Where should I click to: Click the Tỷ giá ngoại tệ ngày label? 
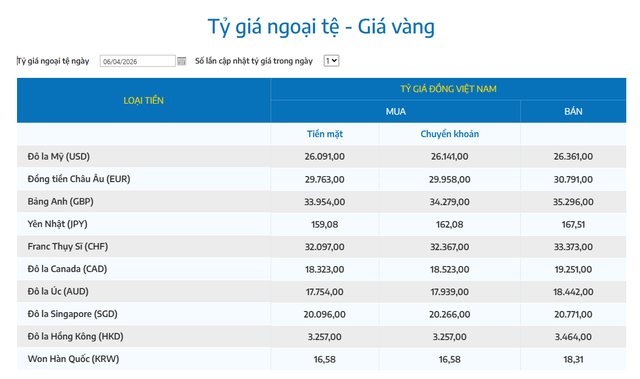coord(53,61)
